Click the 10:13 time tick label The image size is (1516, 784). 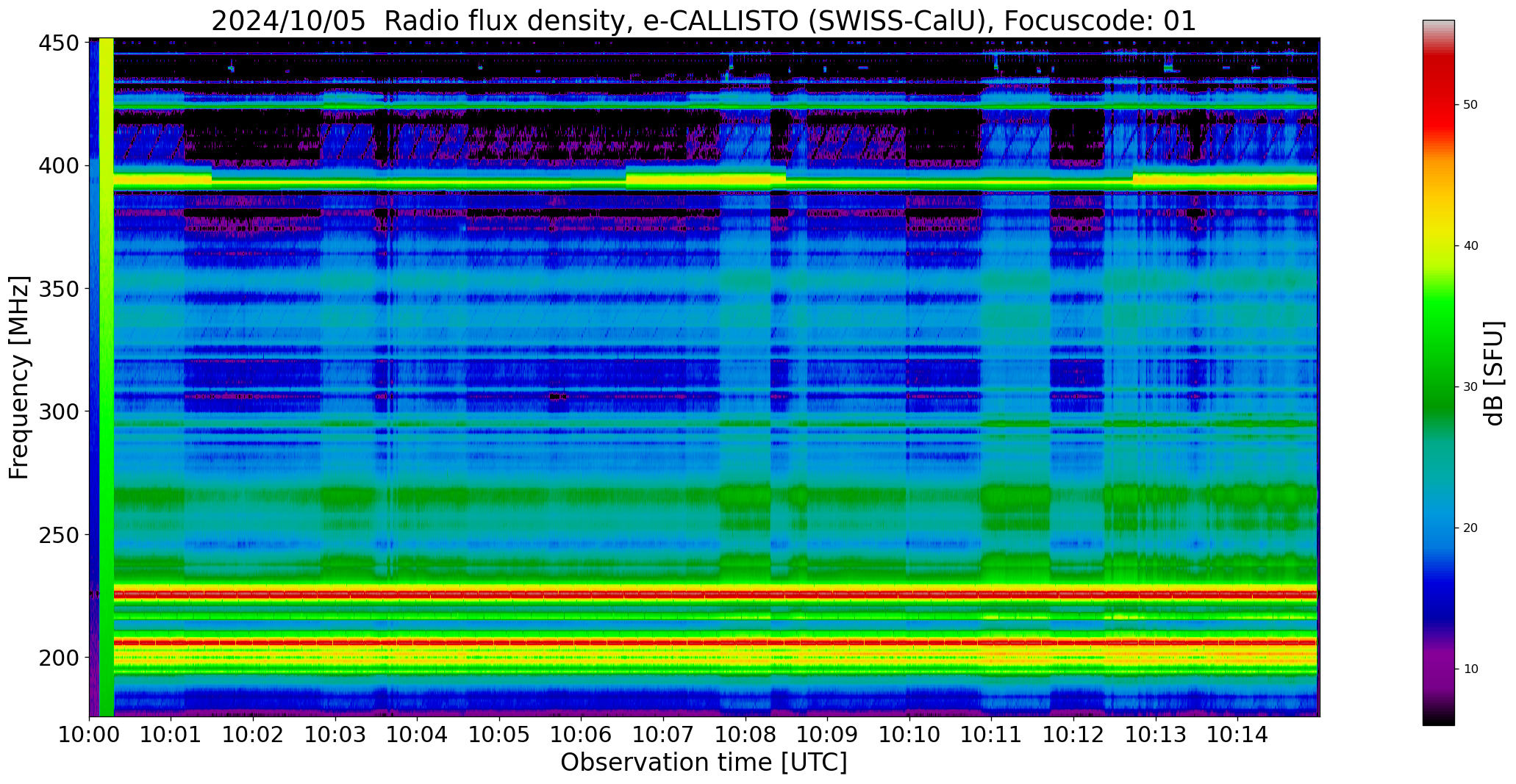(1155, 734)
